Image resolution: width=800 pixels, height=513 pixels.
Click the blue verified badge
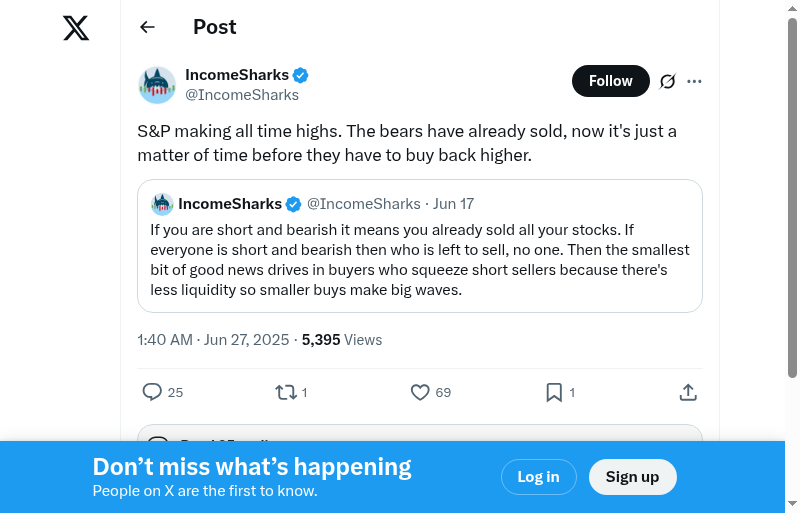coord(300,75)
